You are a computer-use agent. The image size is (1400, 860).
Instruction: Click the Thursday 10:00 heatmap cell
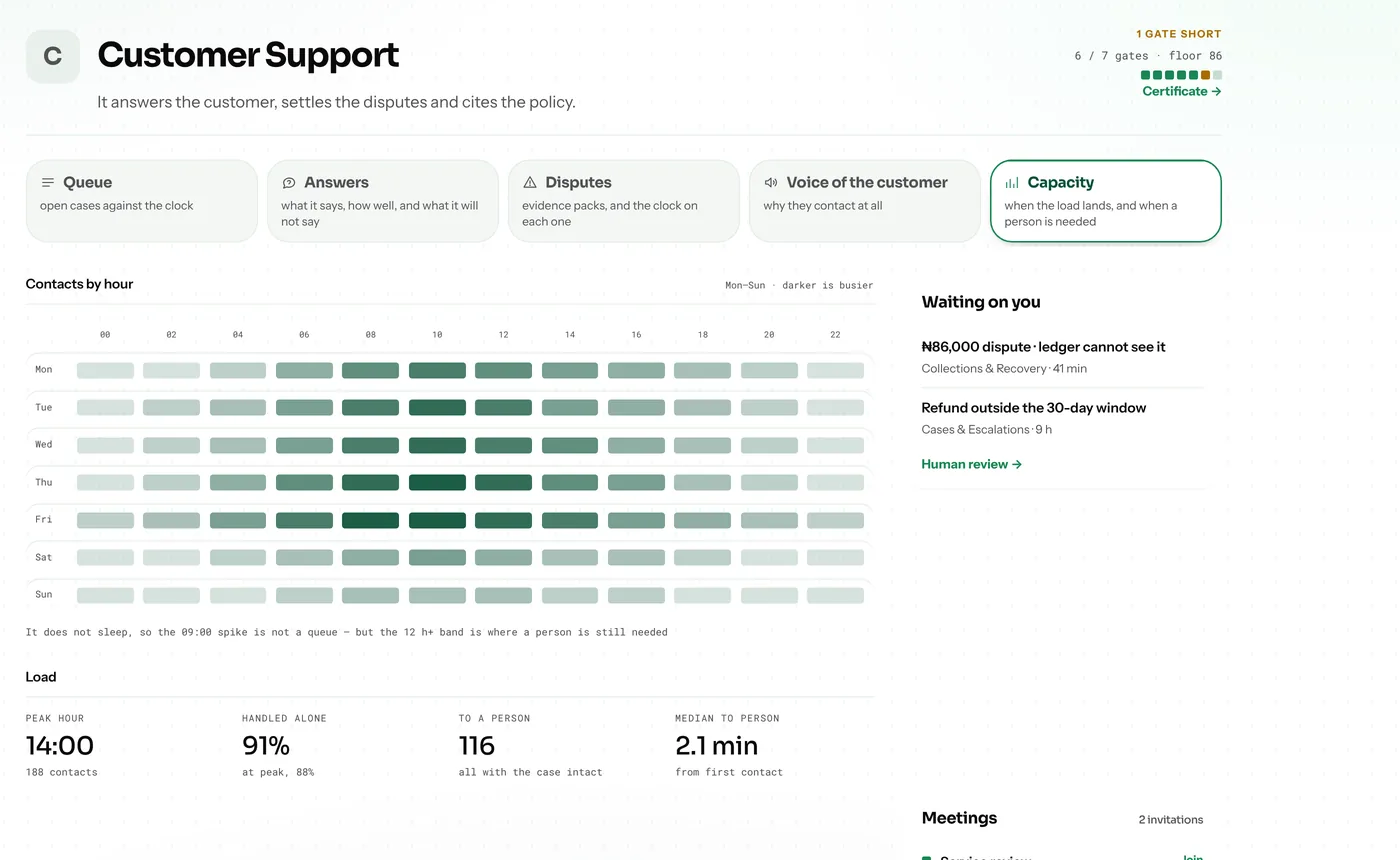point(437,482)
